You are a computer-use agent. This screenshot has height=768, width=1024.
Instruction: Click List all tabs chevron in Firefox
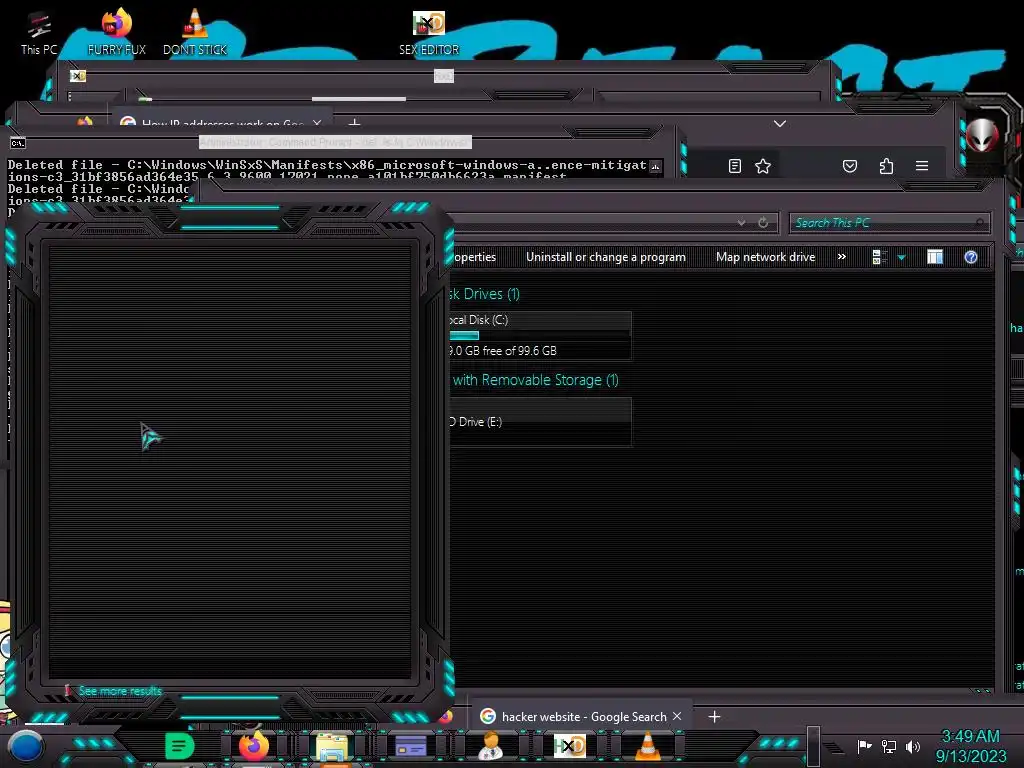780,123
